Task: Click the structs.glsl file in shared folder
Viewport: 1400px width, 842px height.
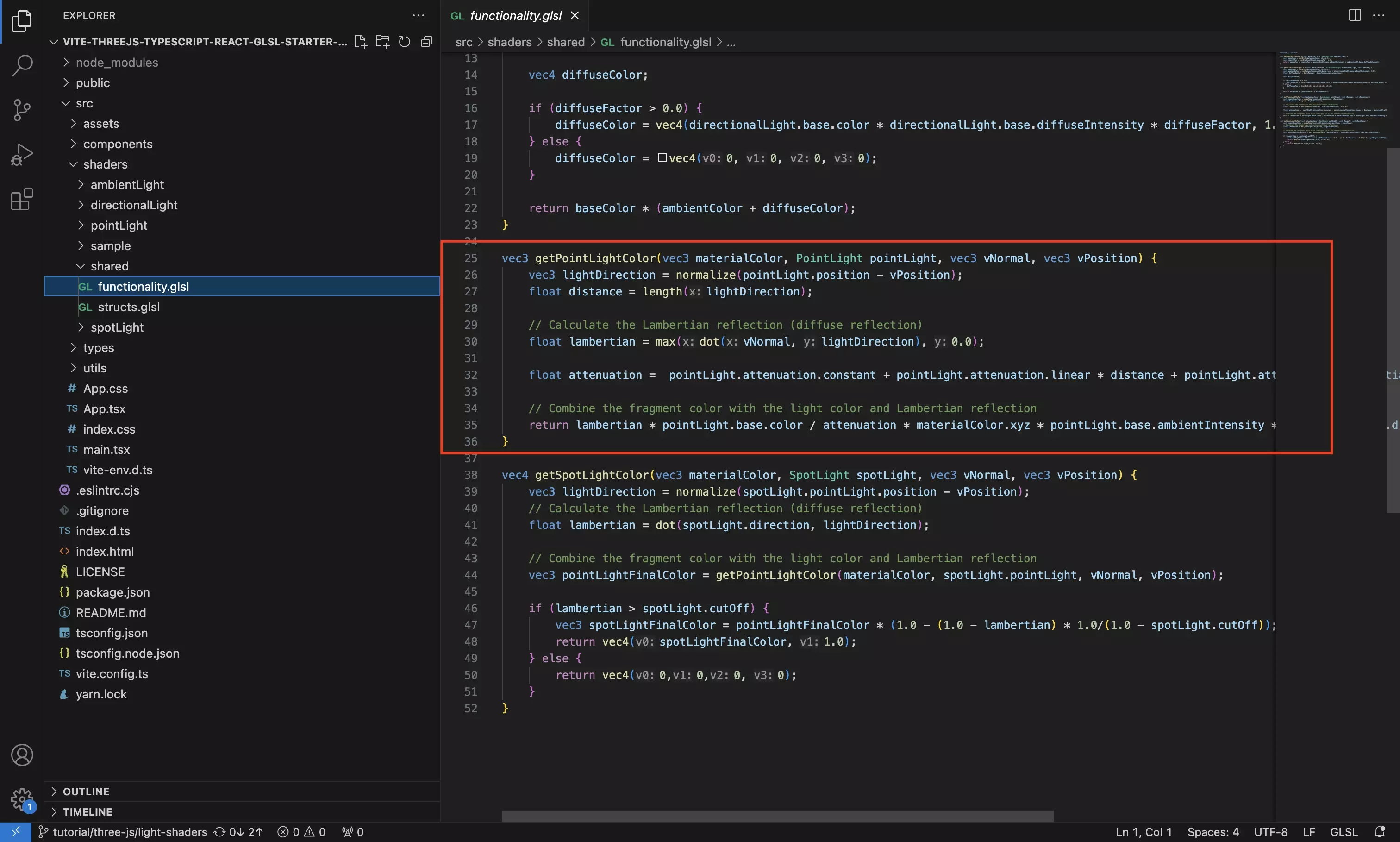Action: (128, 306)
